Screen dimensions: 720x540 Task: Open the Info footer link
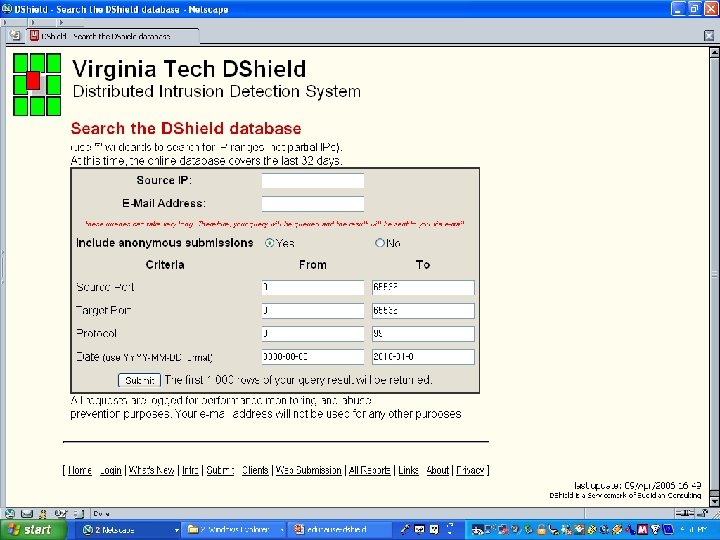coord(191,470)
